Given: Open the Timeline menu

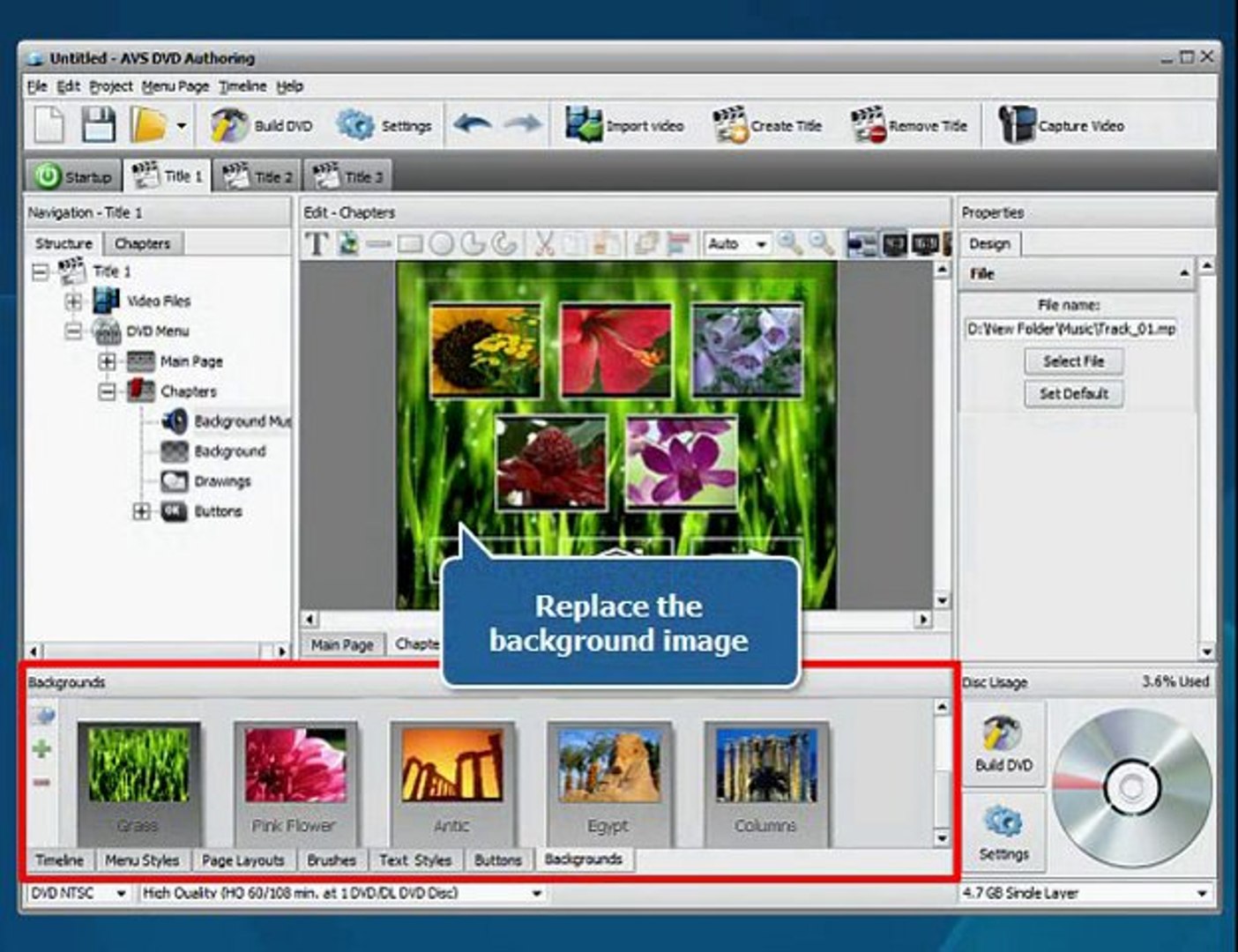Looking at the screenshot, I should coord(242,86).
